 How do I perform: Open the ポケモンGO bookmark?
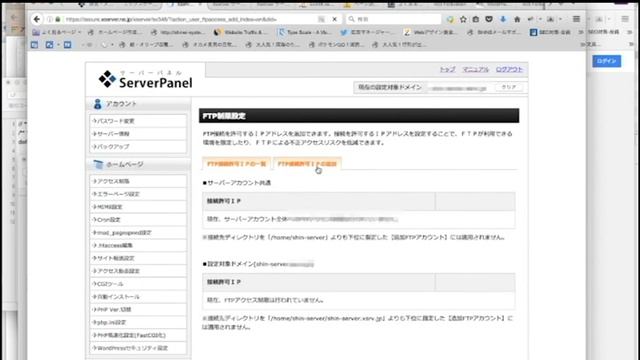pyautogui.click(x=338, y=44)
